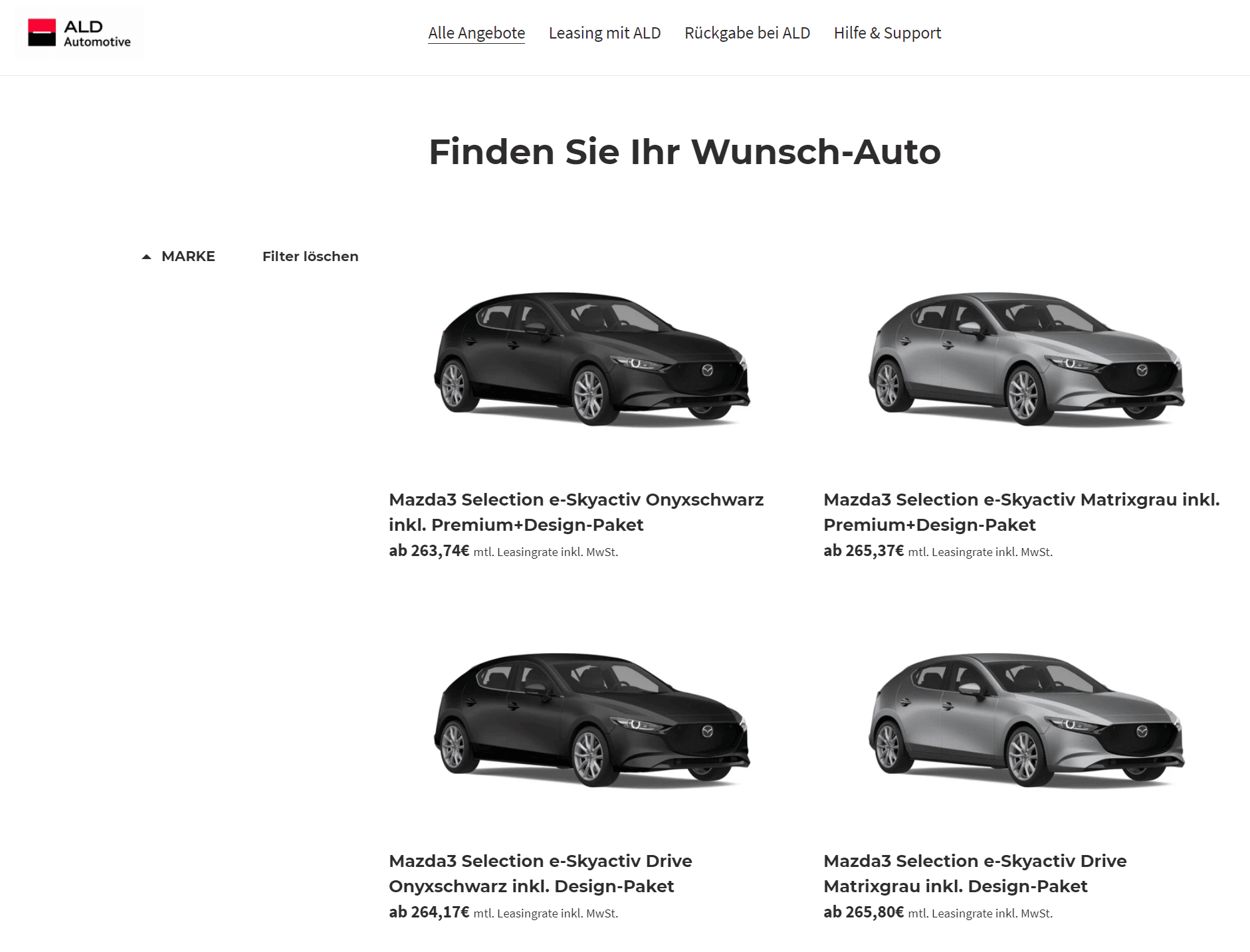
Task: Open Hilfe & Support
Action: coord(887,33)
